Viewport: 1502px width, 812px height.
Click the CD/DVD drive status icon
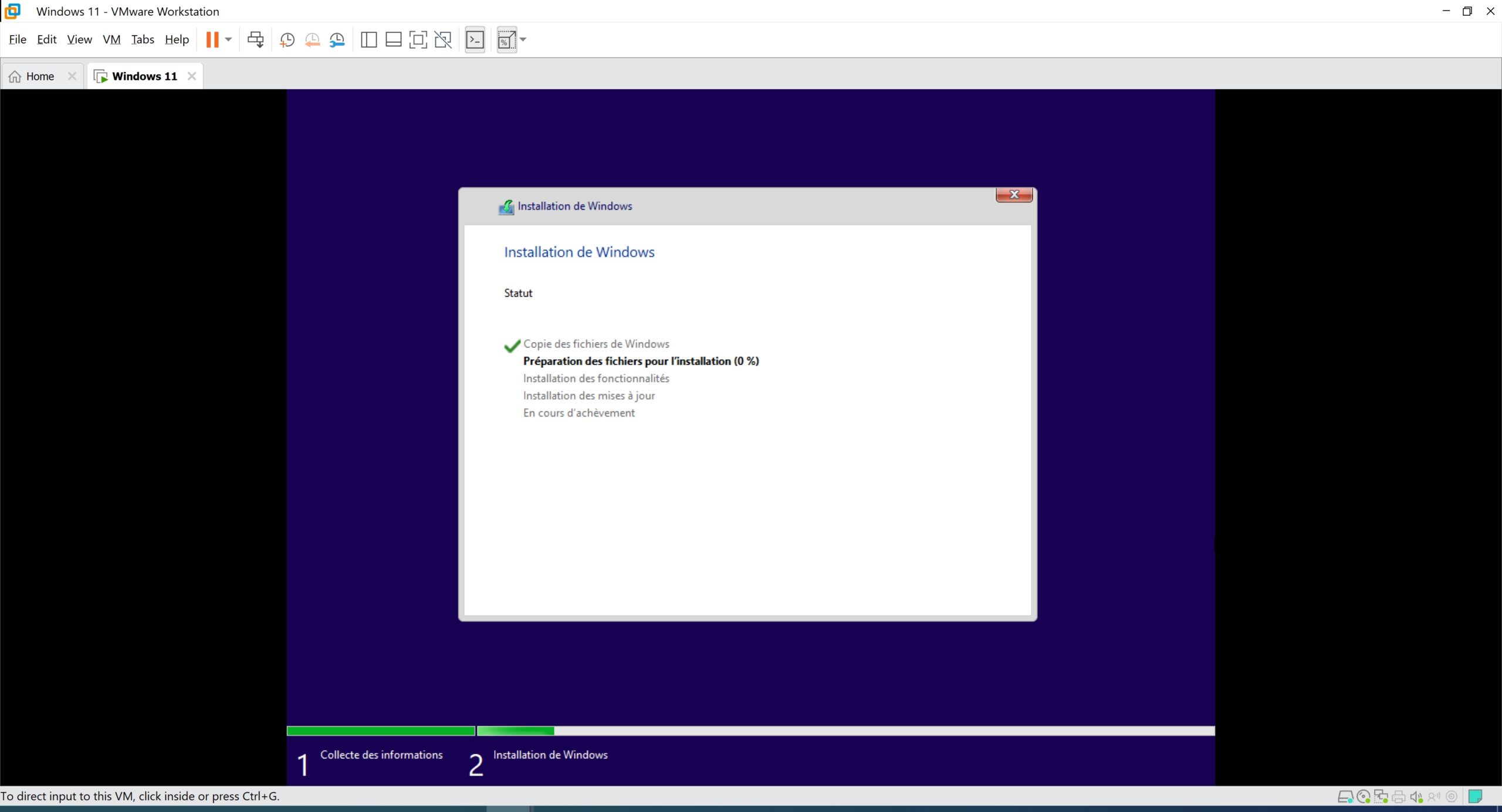pos(1364,797)
